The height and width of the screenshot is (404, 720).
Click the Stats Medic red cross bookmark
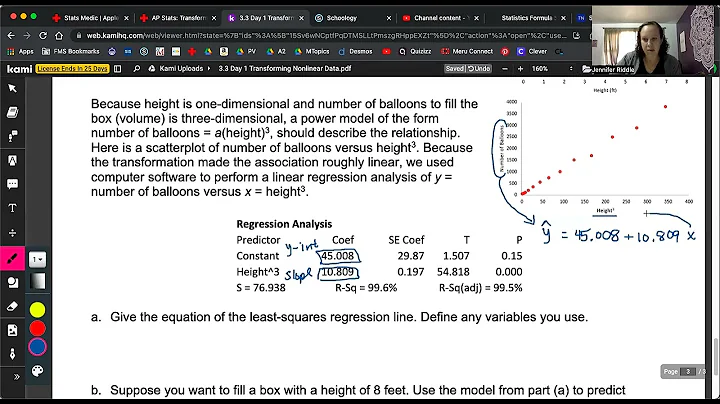192,51
